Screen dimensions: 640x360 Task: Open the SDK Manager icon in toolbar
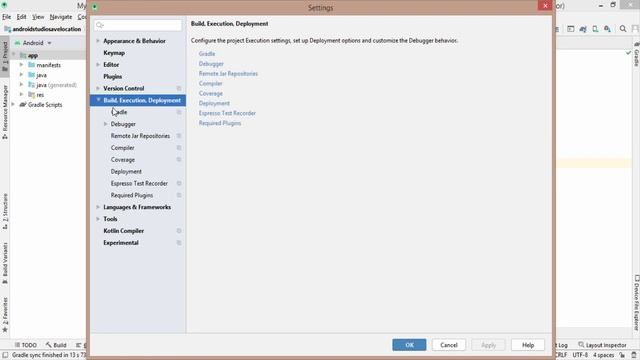[608, 29]
